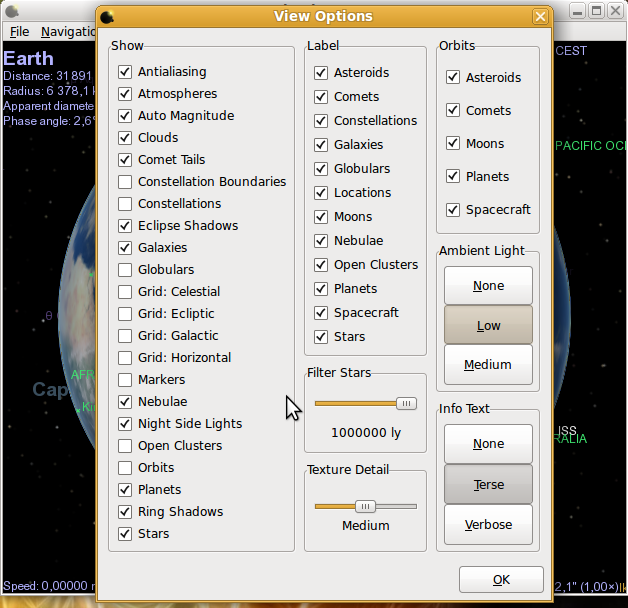
Task: Uncheck Galaxies in Show group
Action: (125, 248)
